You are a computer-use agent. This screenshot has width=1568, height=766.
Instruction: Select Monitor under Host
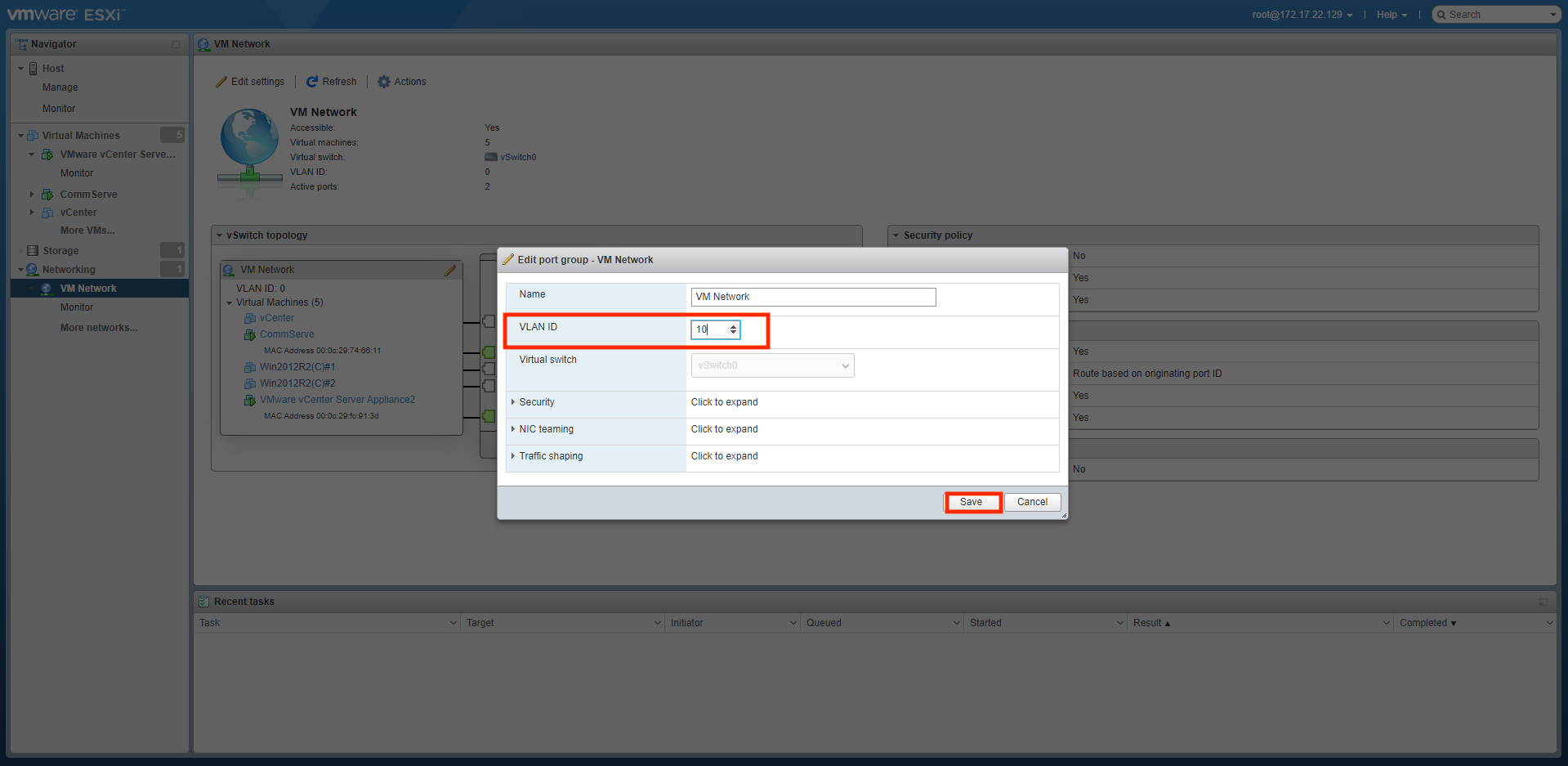coord(59,109)
